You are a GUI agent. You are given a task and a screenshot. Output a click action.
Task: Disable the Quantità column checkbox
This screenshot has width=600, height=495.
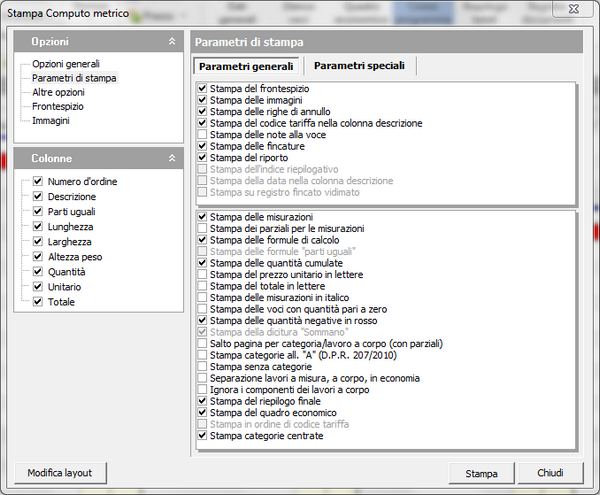[x=38, y=272]
